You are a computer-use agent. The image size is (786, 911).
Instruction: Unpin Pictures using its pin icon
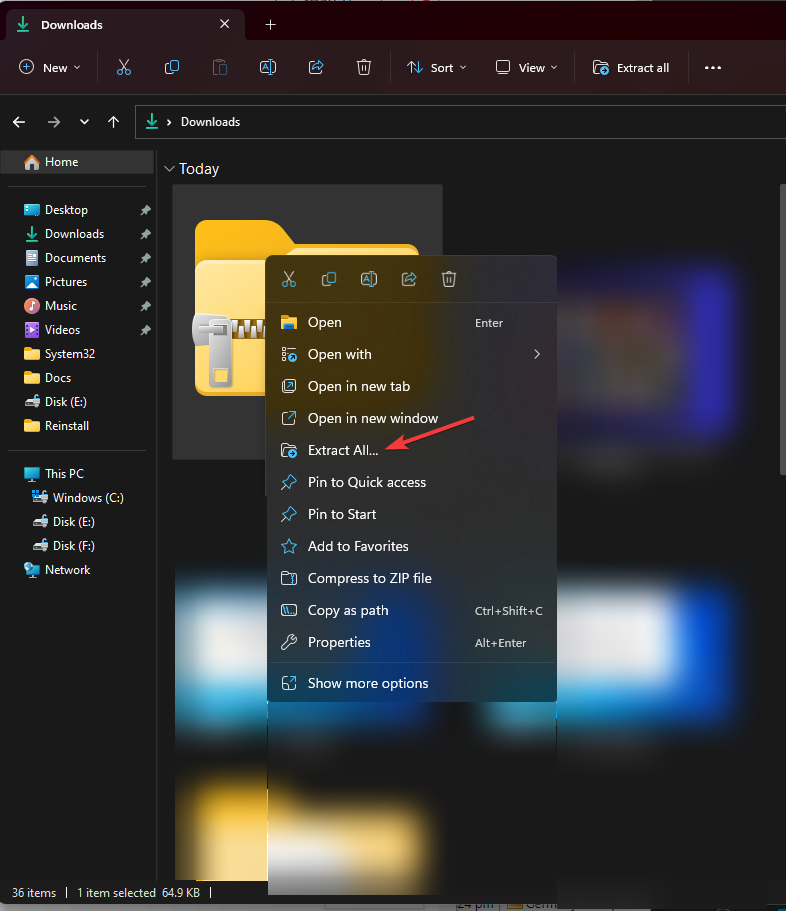pos(145,282)
